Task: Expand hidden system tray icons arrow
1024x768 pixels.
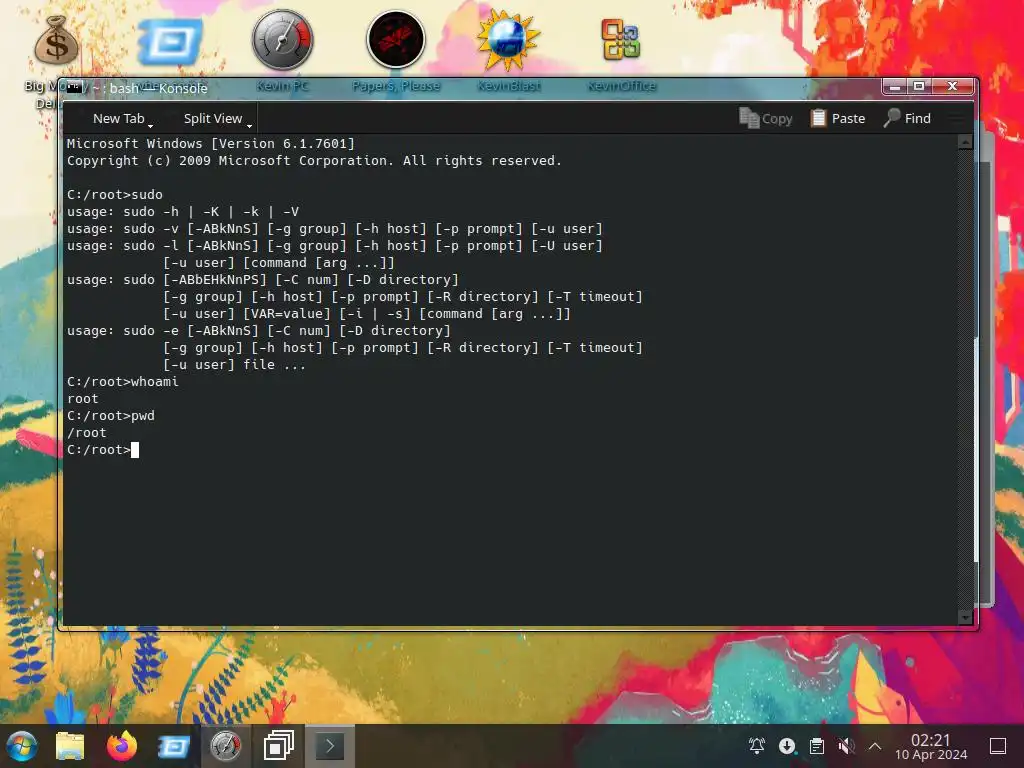Action: [875, 746]
